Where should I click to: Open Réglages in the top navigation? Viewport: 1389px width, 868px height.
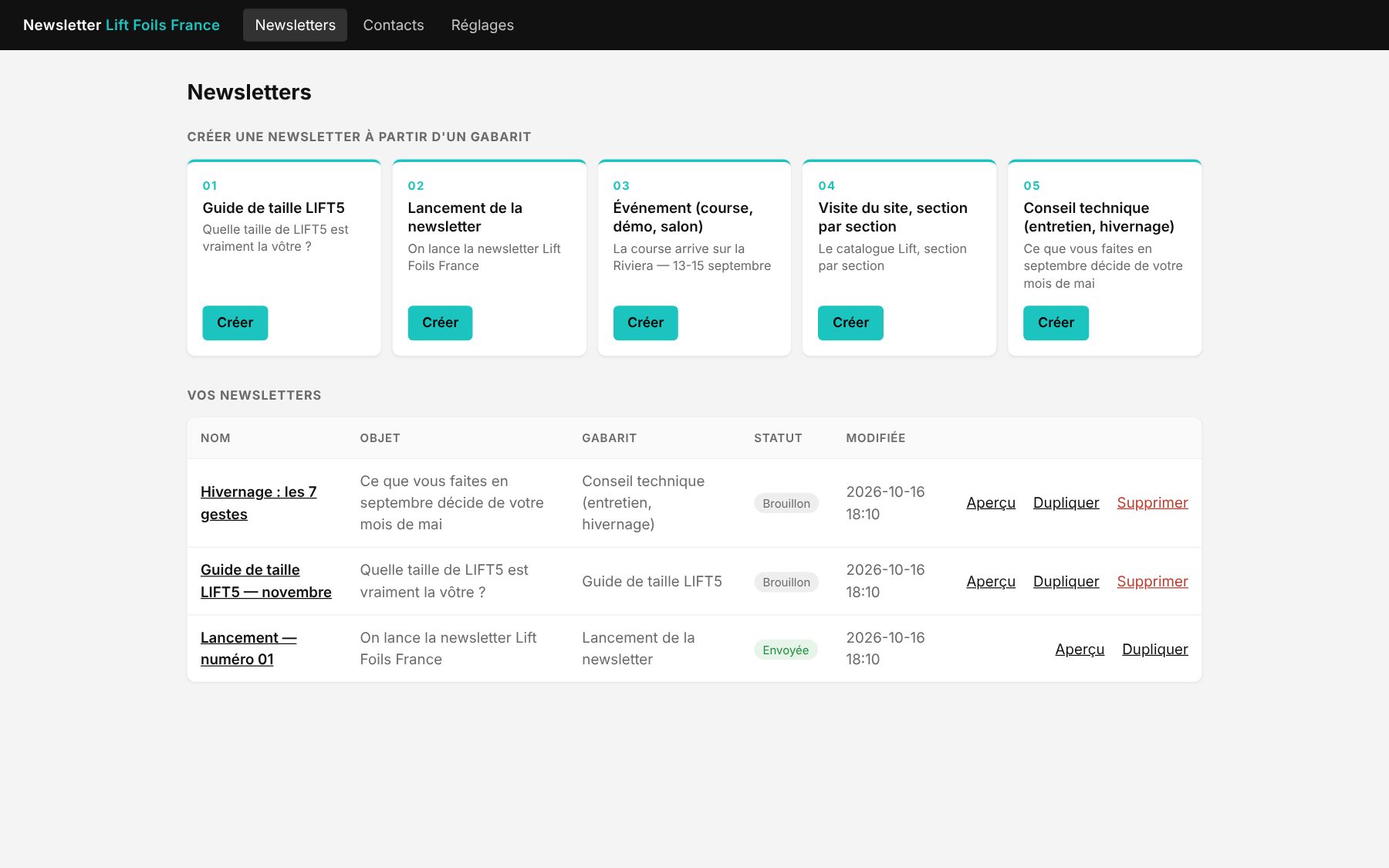tap(482, 25)
